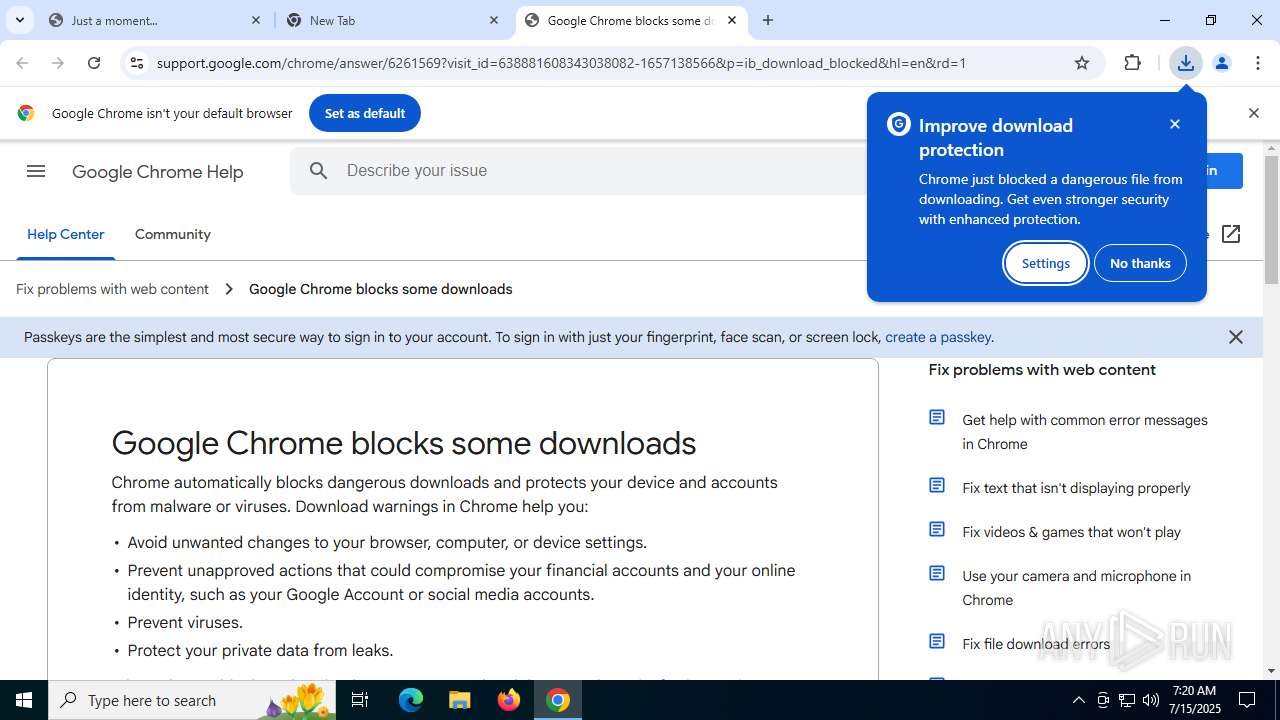Viewport: 1280px width, 720px height.
Task: Click the page vertical scrollbar thumb
Action: (1272, 220)
